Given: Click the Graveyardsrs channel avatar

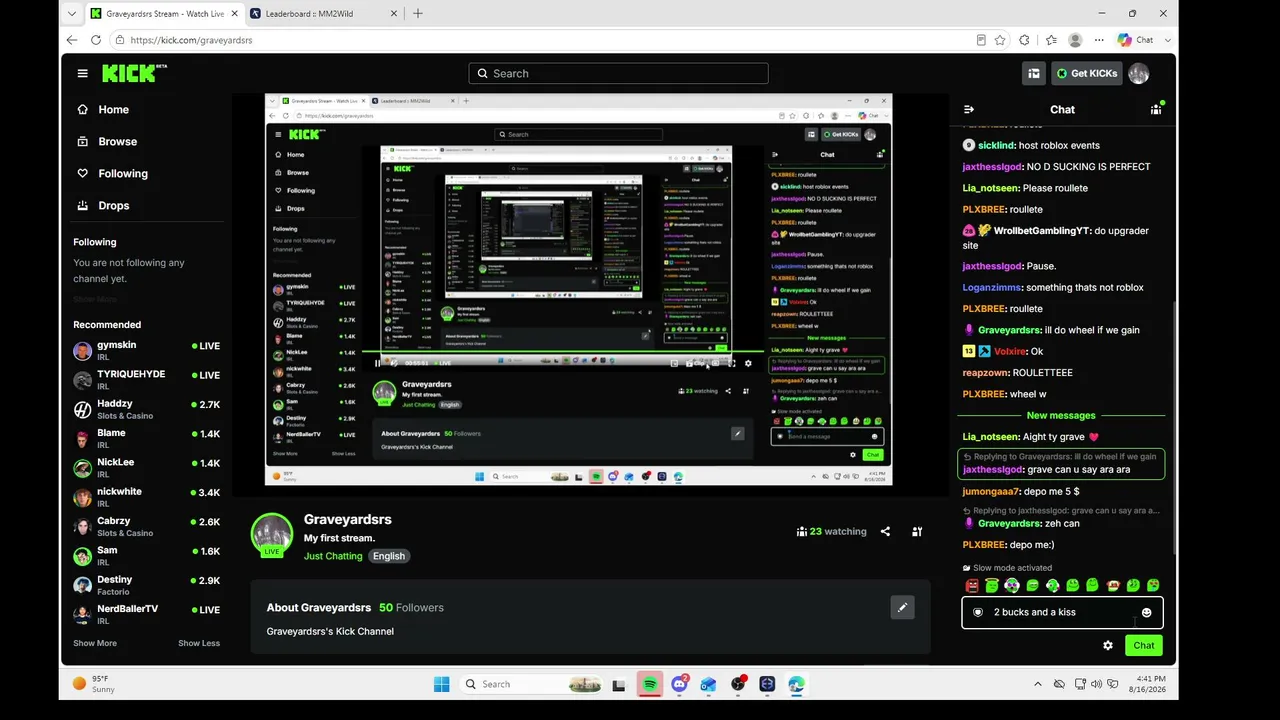Looking at the screenshot, I should [271, 534].
